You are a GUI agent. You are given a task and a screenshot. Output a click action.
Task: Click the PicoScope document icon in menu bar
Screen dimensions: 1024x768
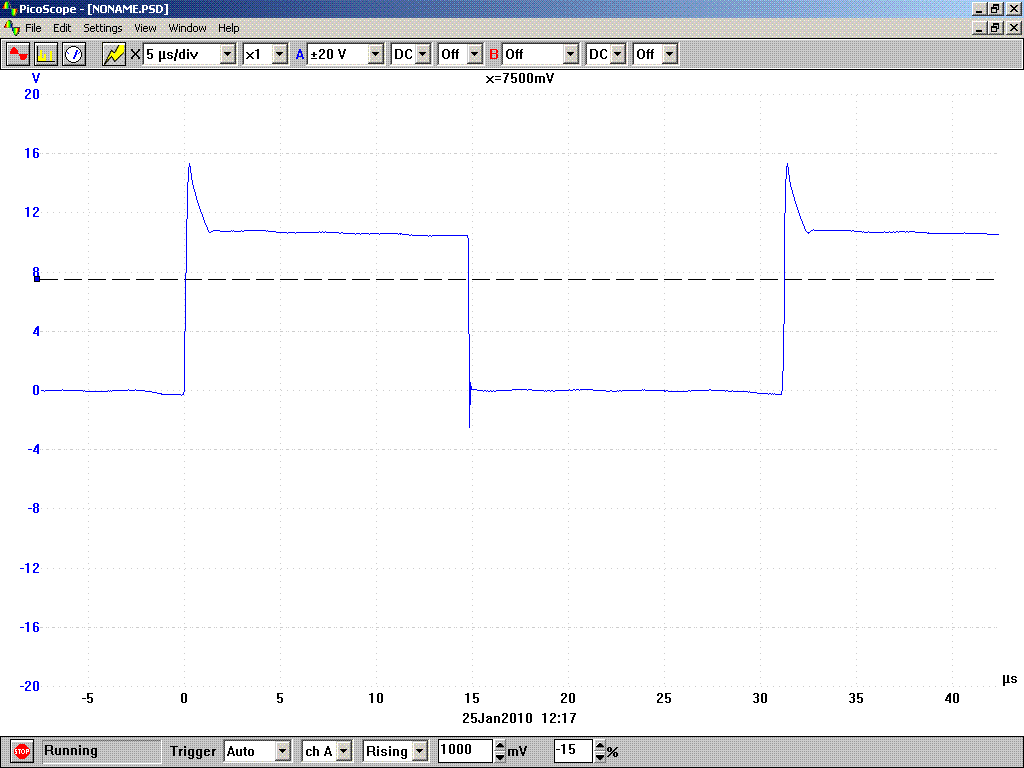pos(11,28)
